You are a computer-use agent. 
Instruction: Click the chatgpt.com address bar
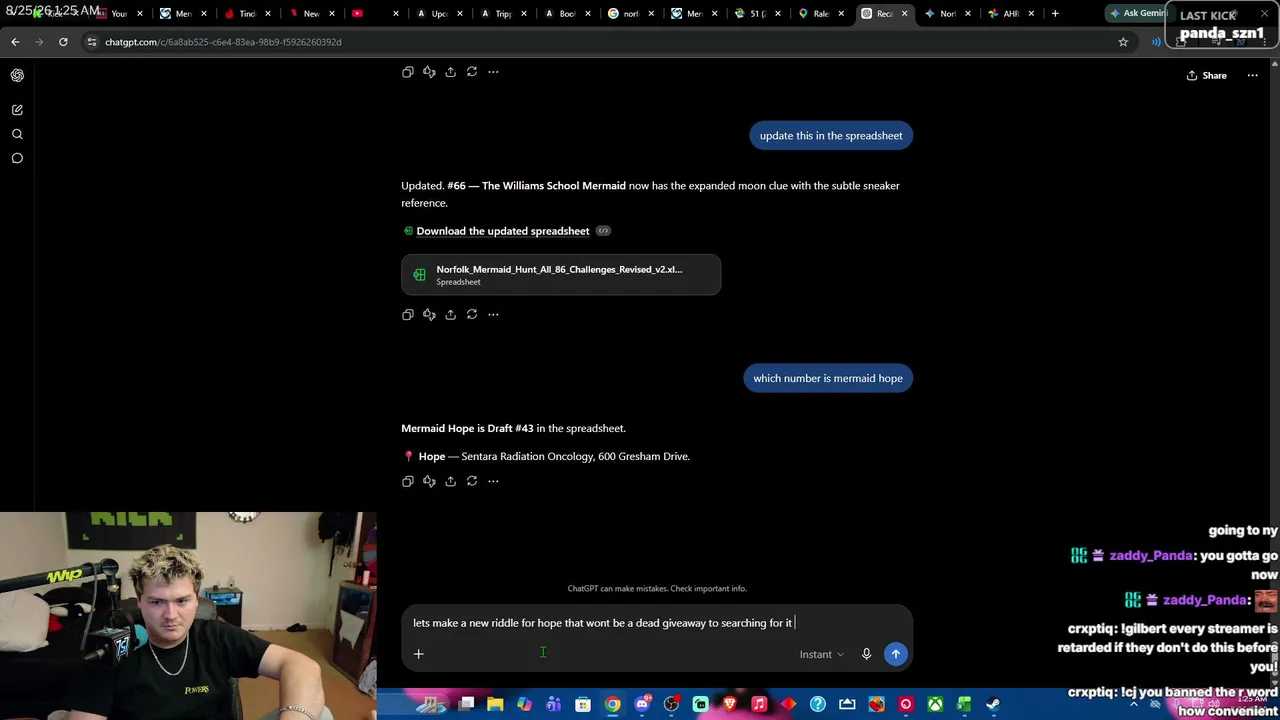tap(600, 42)
